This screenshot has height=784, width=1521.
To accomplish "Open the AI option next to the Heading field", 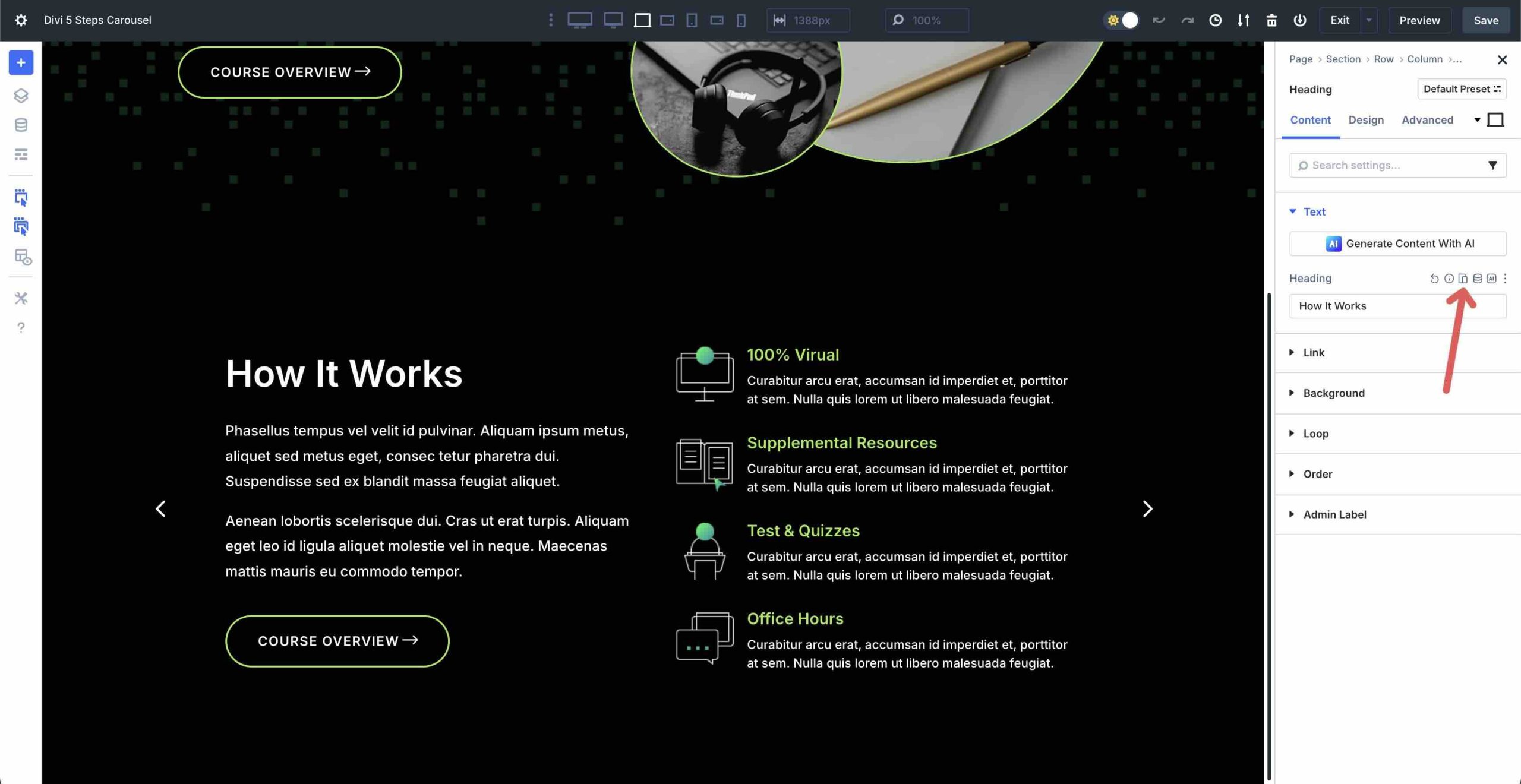I will click(x=1491, y=279).
